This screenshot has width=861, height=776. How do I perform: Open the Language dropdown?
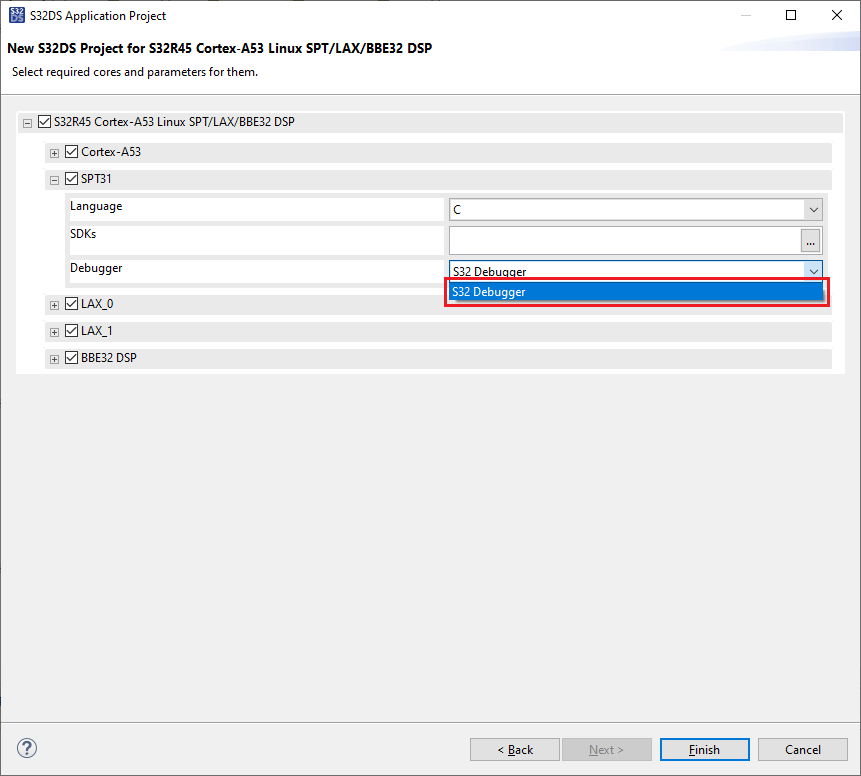tap(813, 210)
